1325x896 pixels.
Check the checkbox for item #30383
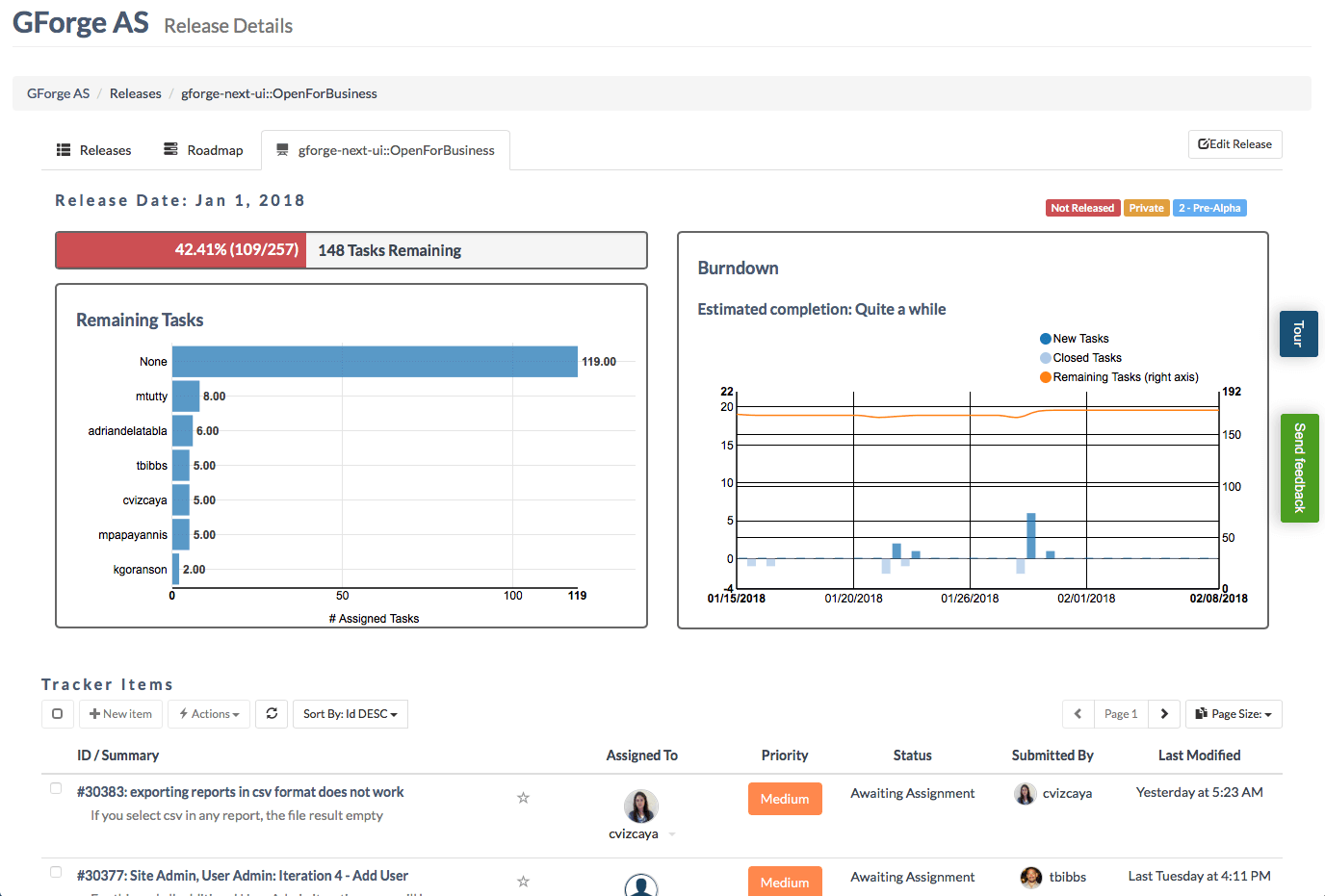[55, 788]
